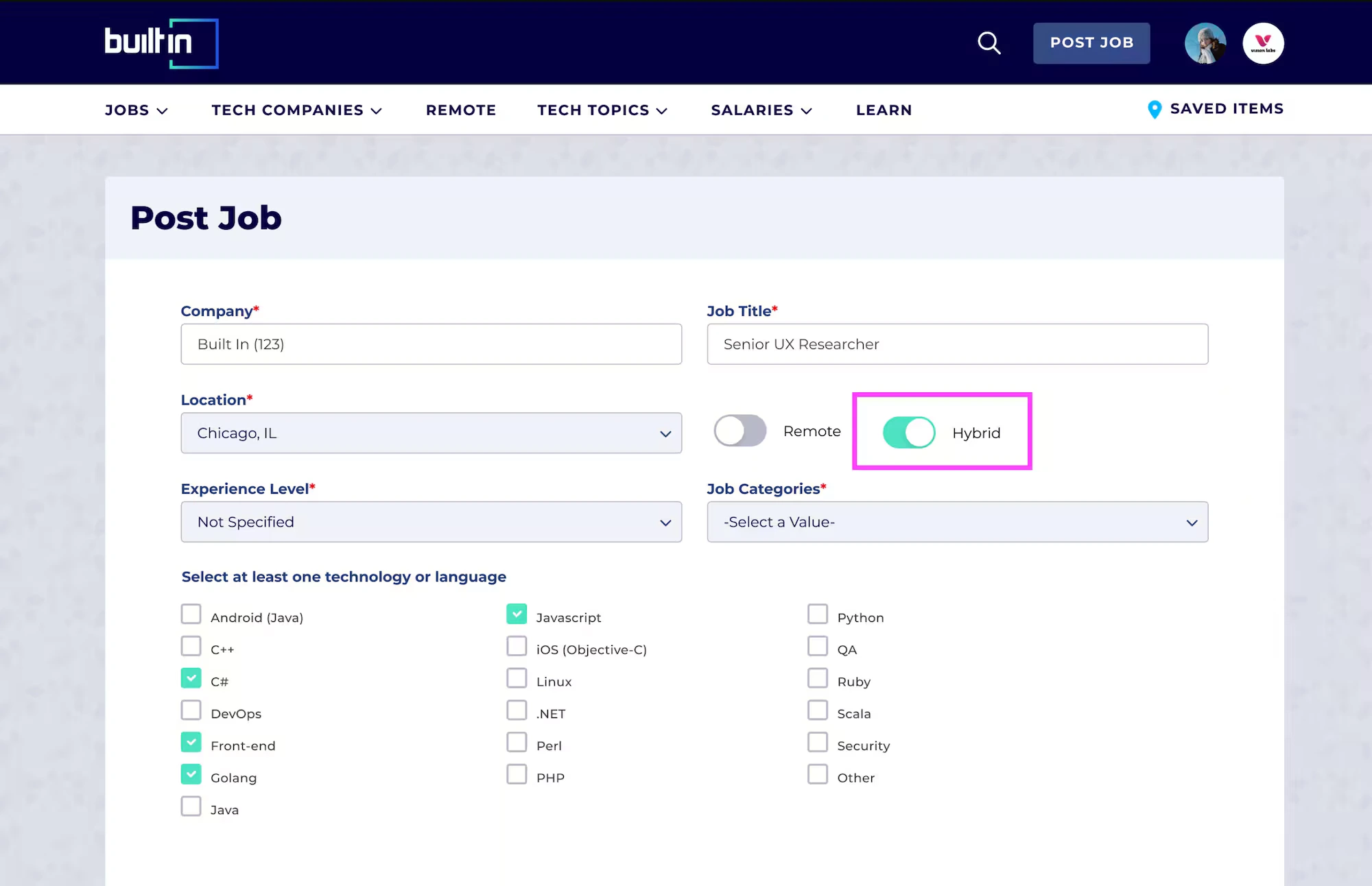The height and width of the screenshot is (886, 1372).
Task: Check the Python checkbox
Action: pos(818,614)
